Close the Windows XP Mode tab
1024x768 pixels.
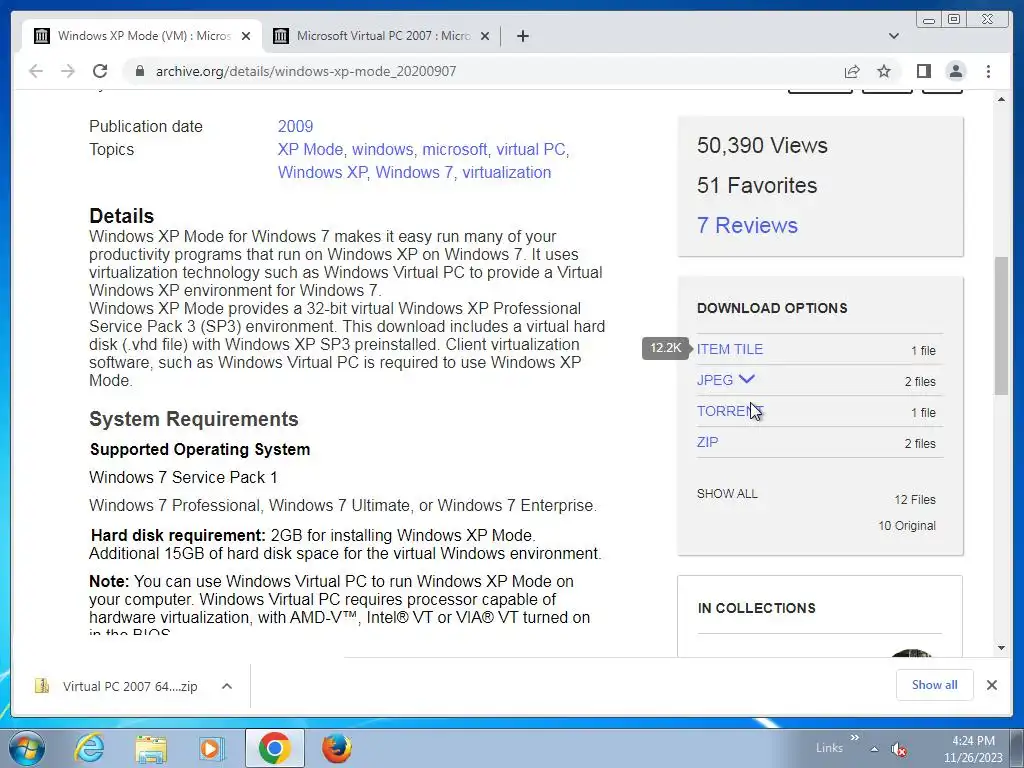pyautogui.click(x=246, y=36)
